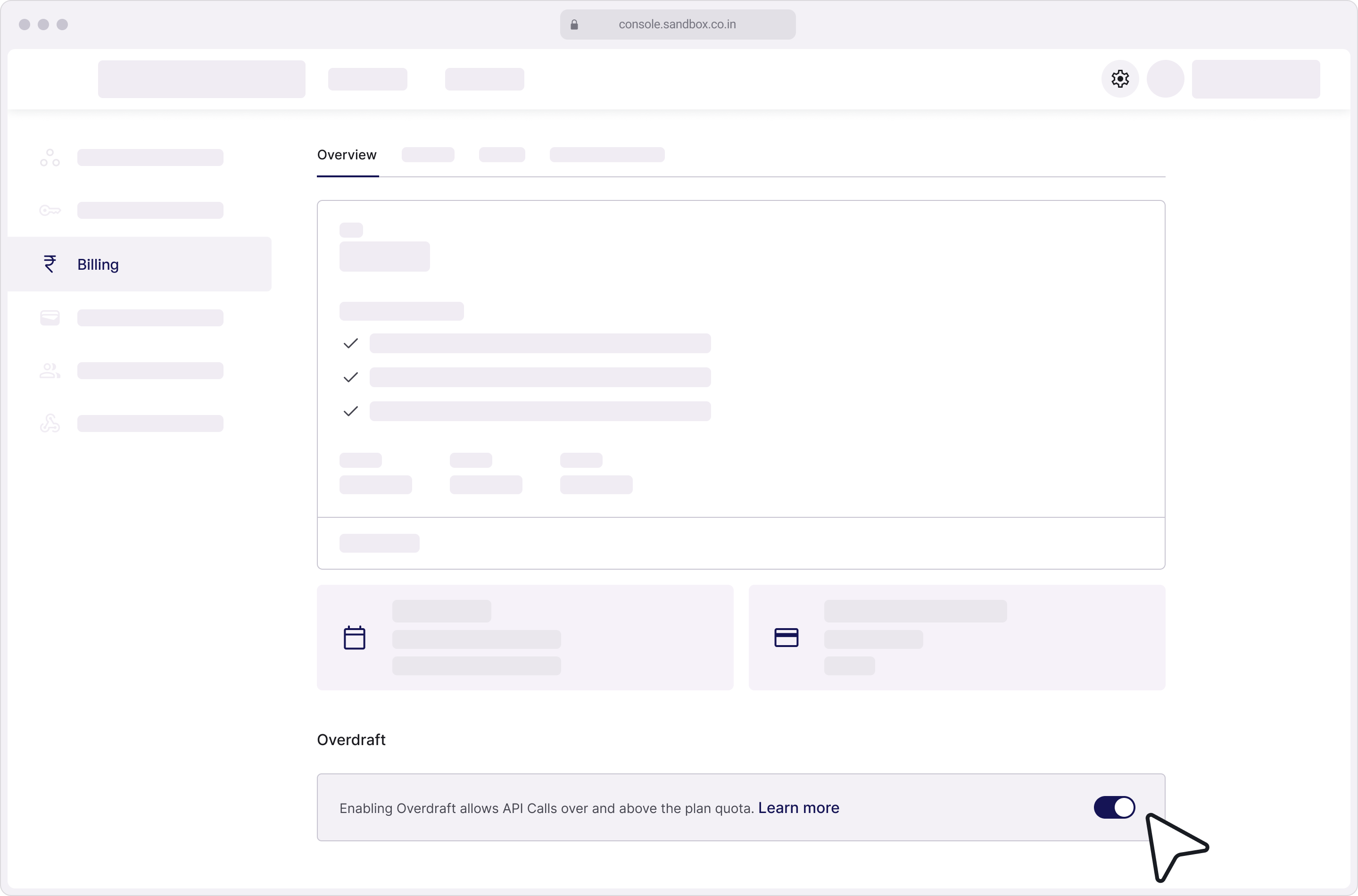Select the Billing sidebar item
The width and height of the screenshot is (1358, 896).
[x=140, y=264]
